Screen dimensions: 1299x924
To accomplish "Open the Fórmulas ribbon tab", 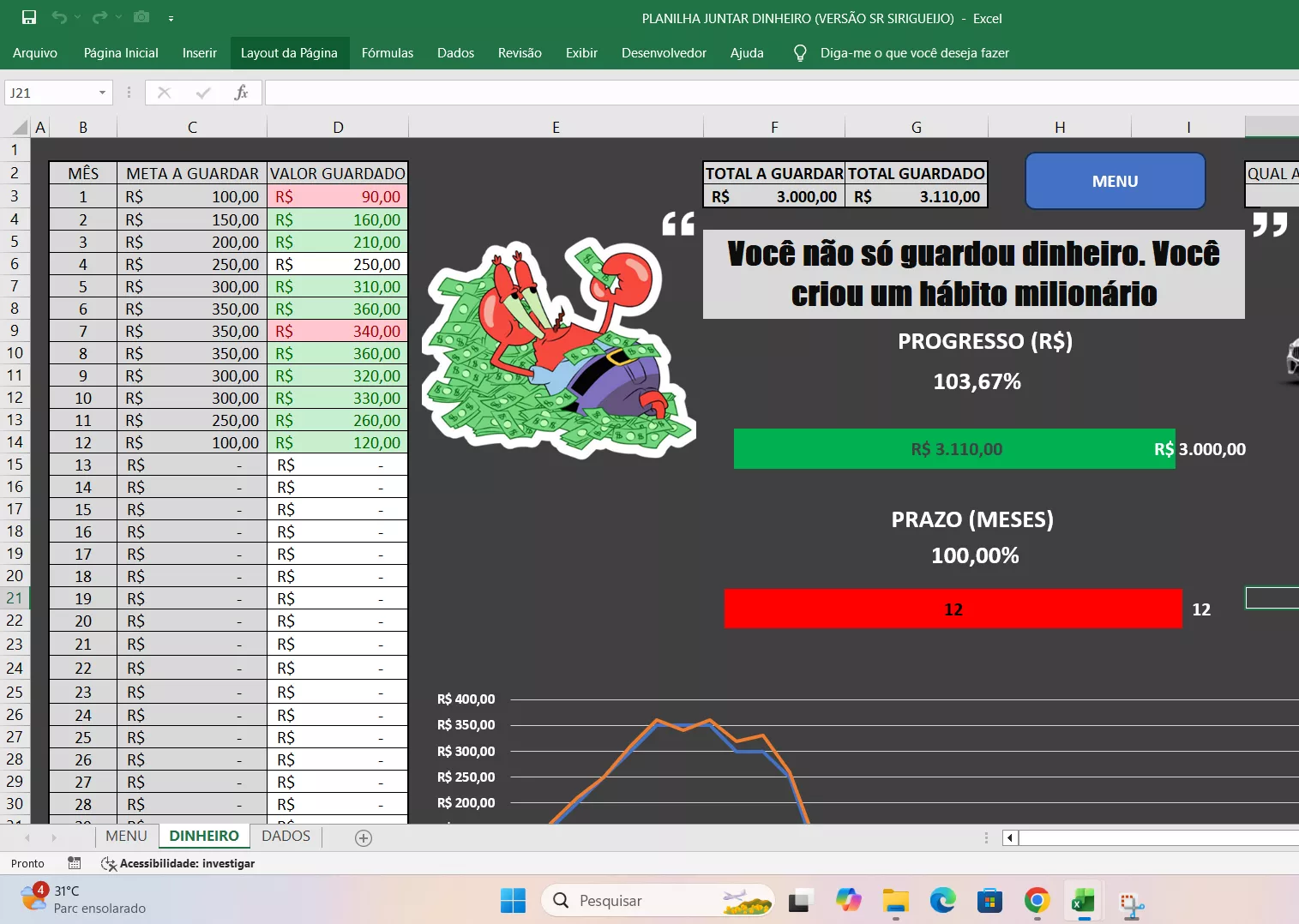I will point(387,53).
